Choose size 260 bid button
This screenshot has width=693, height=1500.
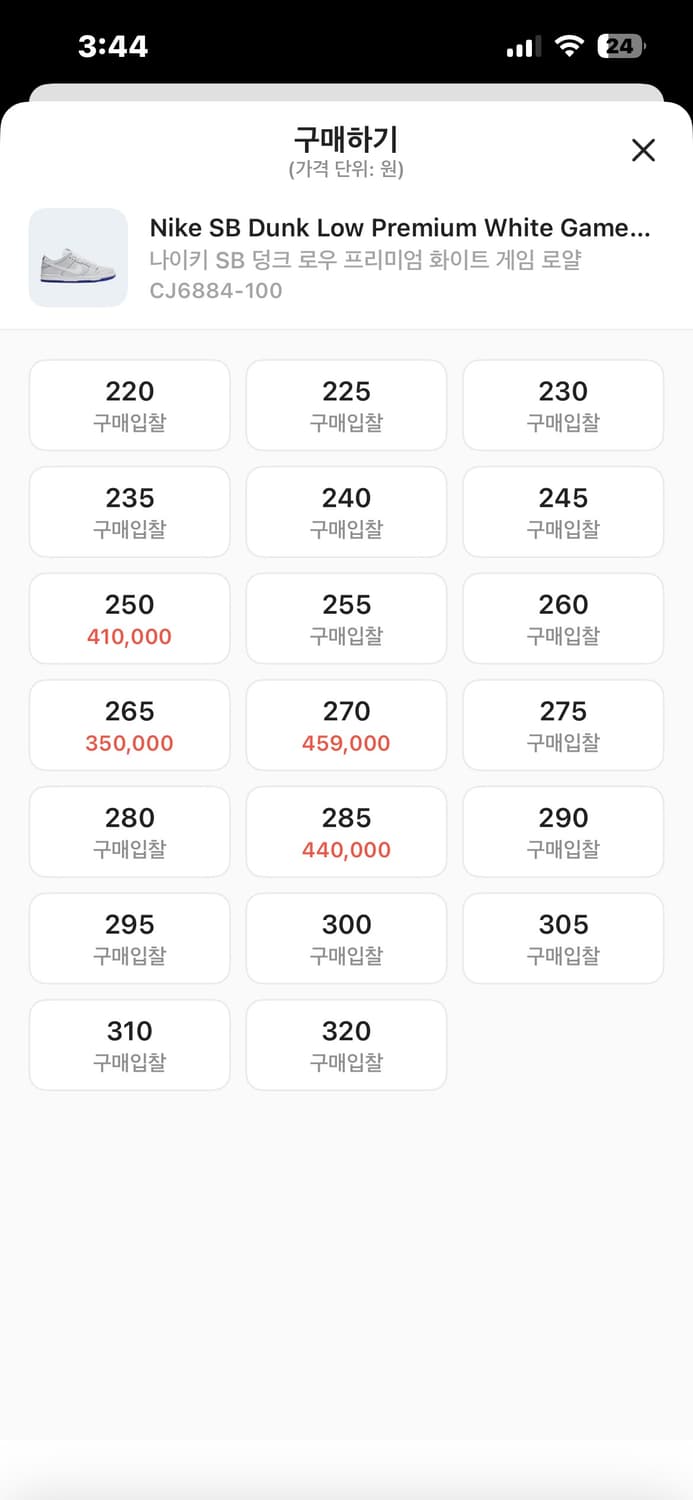[x=563, y=618]
